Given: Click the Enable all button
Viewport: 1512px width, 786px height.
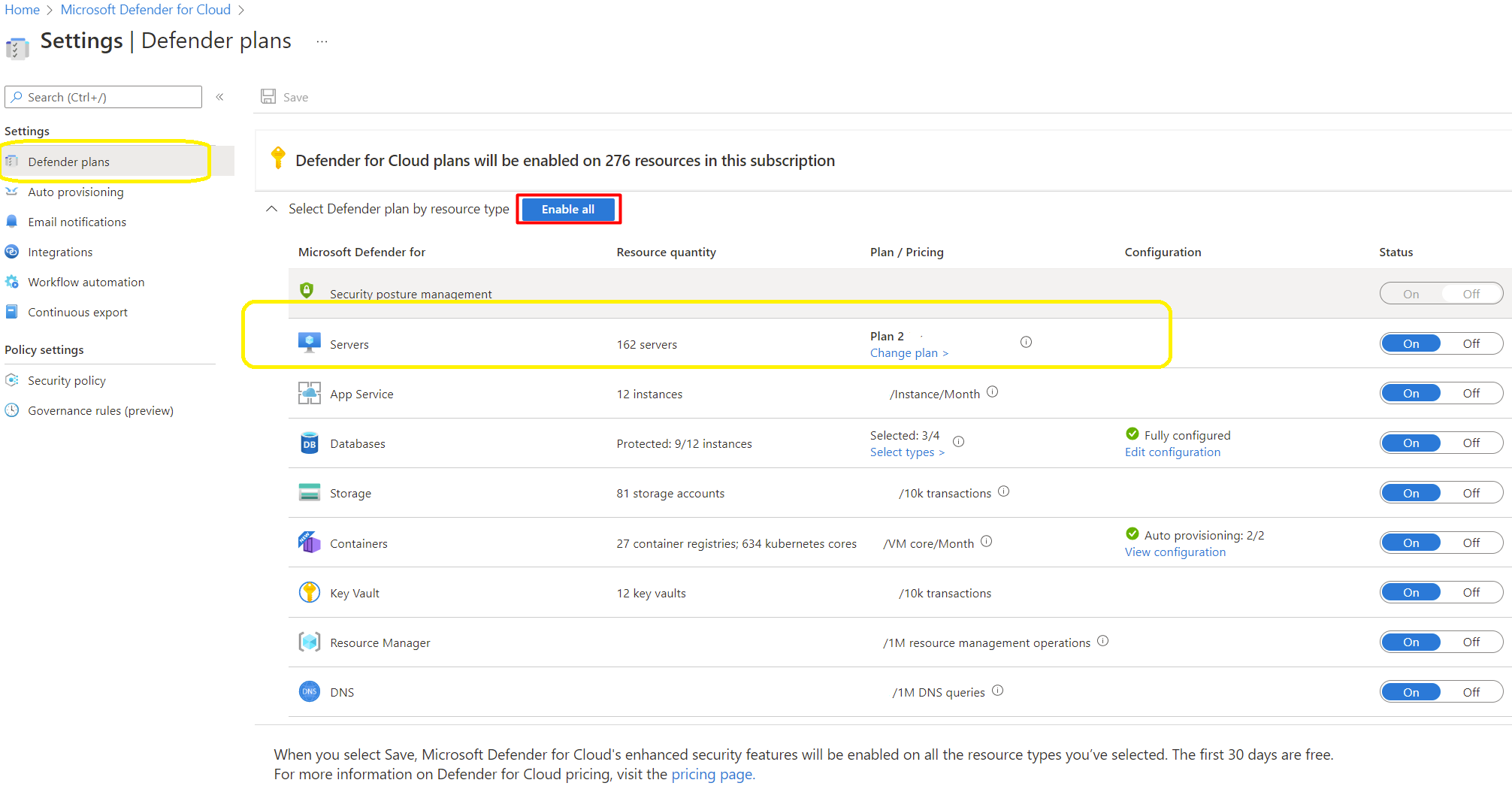Looking at the screenshot, I should click(568, 209).
